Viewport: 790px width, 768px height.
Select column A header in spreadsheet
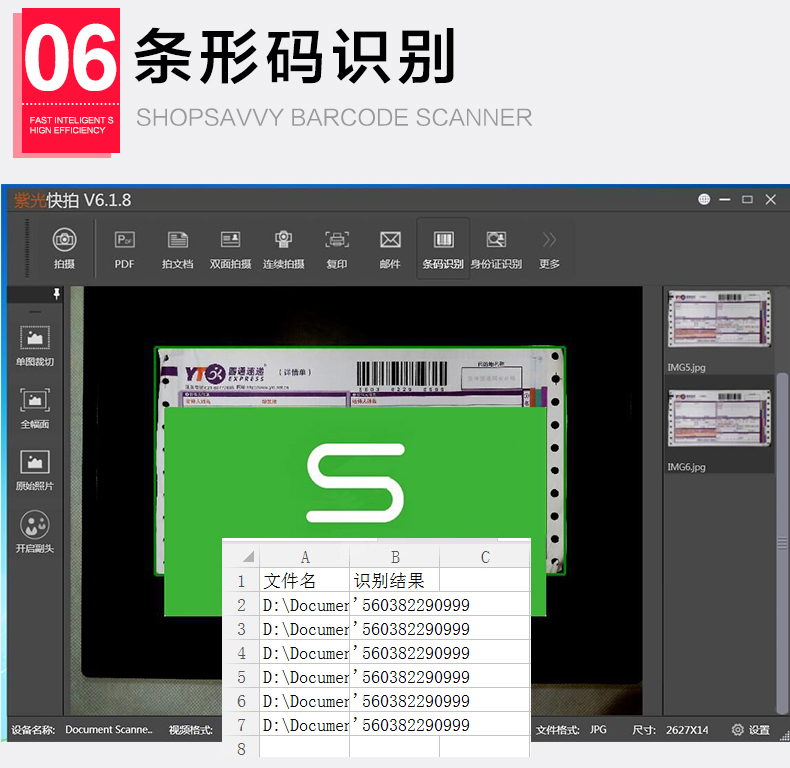pyautogui.click(x=304, y=557)
